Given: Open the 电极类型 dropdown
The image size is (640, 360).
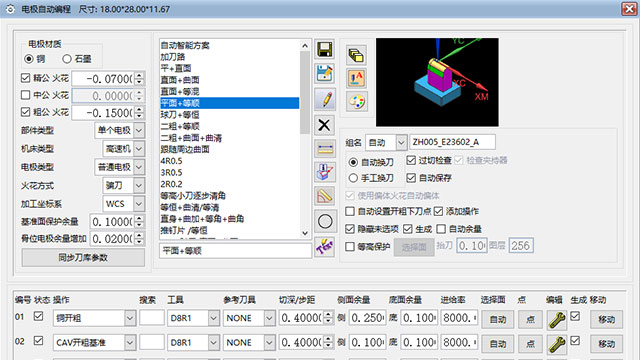Looking at the screenshot, I should [x=139, y=167].
